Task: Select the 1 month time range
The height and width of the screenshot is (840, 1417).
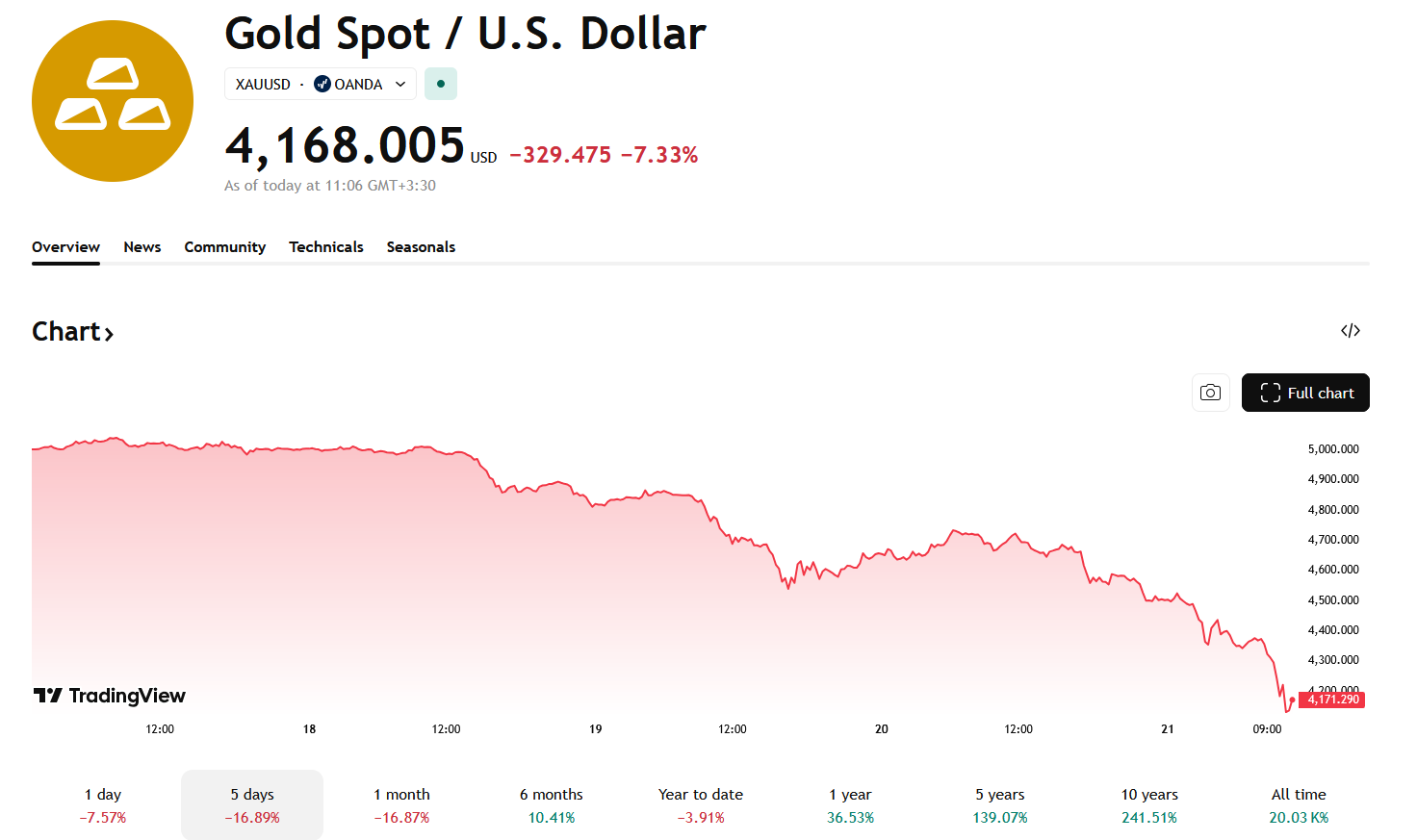Action: click(401, 805)
